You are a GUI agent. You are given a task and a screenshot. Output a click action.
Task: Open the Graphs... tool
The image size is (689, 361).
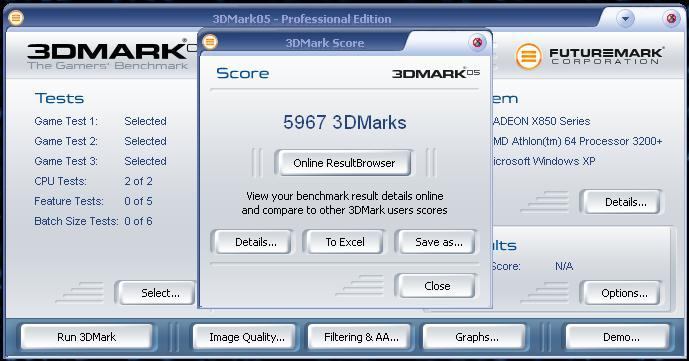coord(476,337)
